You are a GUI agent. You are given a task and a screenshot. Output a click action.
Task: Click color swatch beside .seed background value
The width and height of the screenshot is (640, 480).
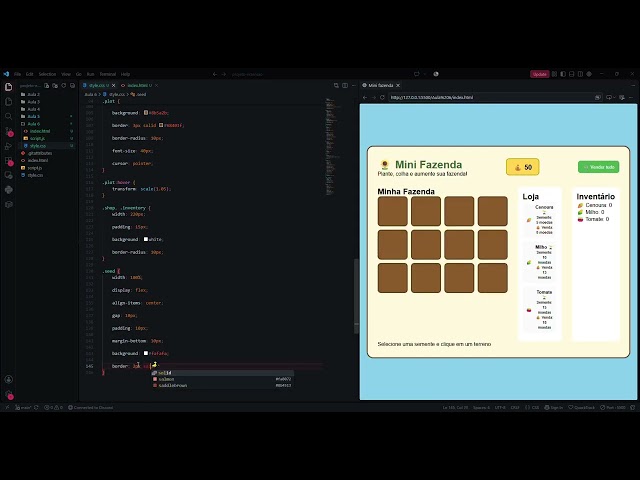(x=146, y=353)
